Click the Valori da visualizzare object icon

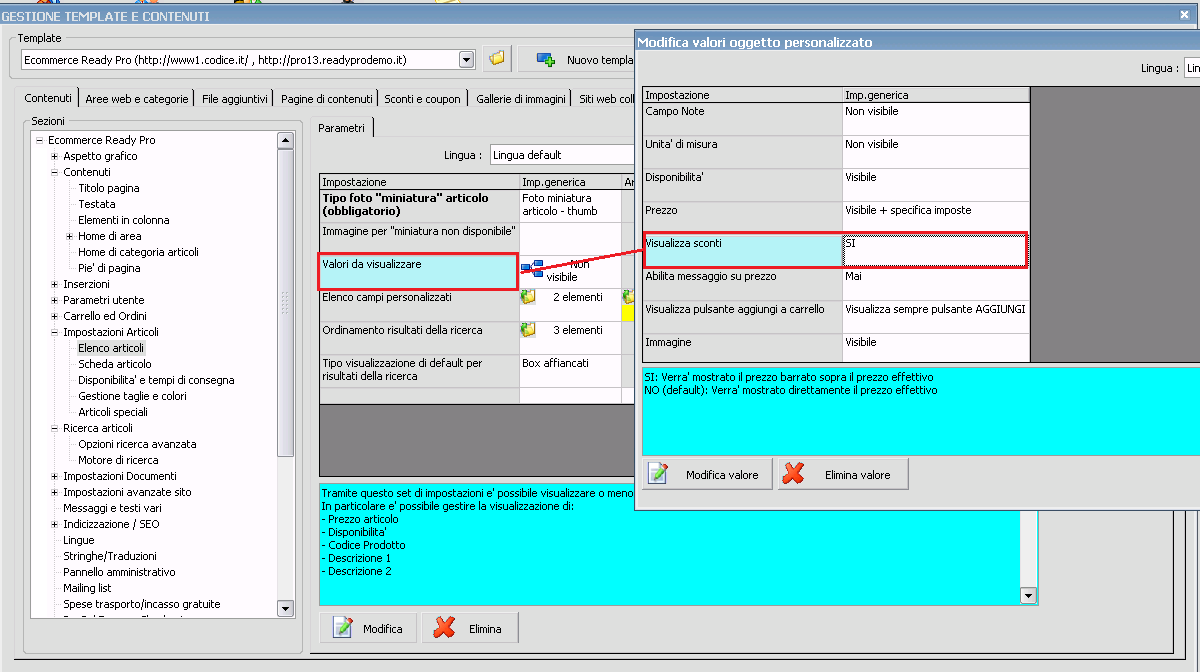pyautogui.click(x=532, y=268)
